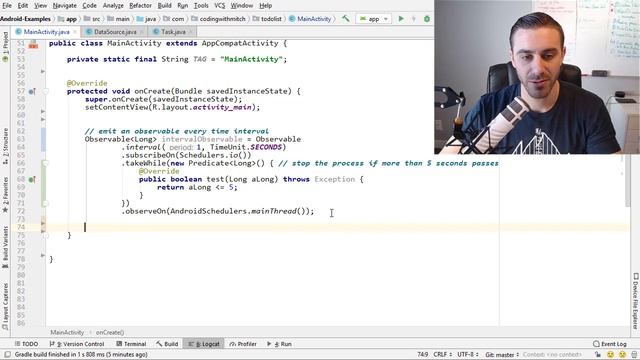Open the app run configuration dropdown
This screenshot has height=360, width=640.
[373, 19]
